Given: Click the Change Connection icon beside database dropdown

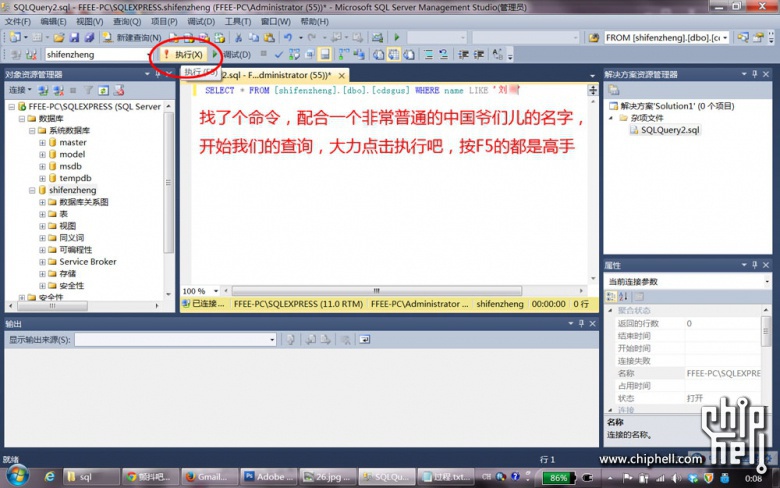Looking at the screenshot, I should coord(31,54).
